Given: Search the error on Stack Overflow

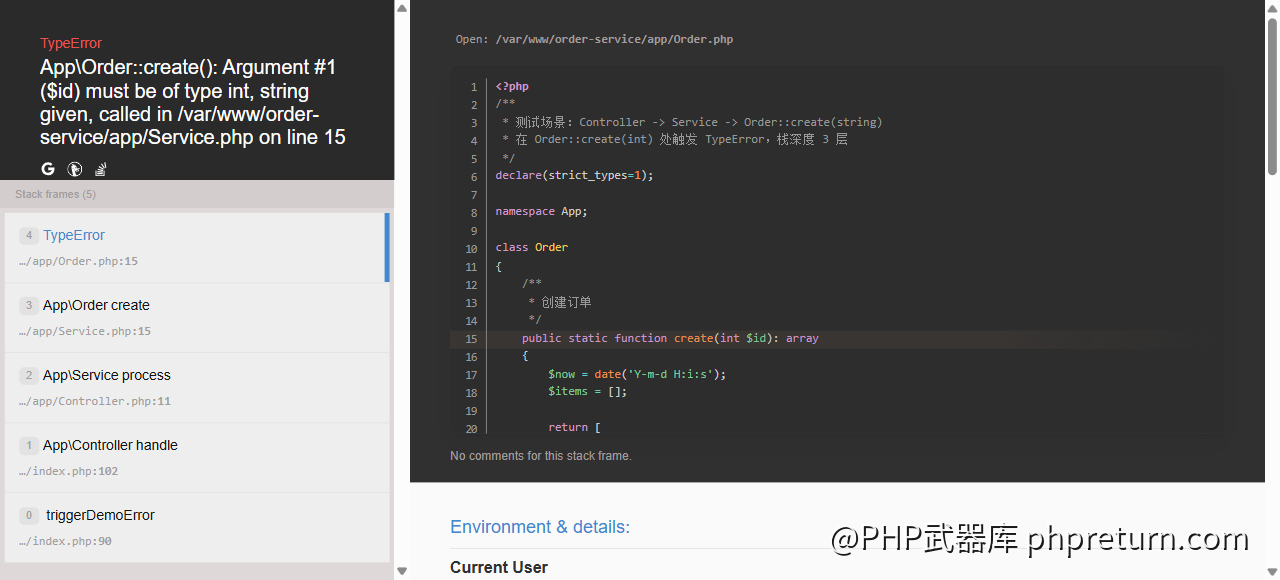Looking at the screenshot, I should click(x=100, y=169).
